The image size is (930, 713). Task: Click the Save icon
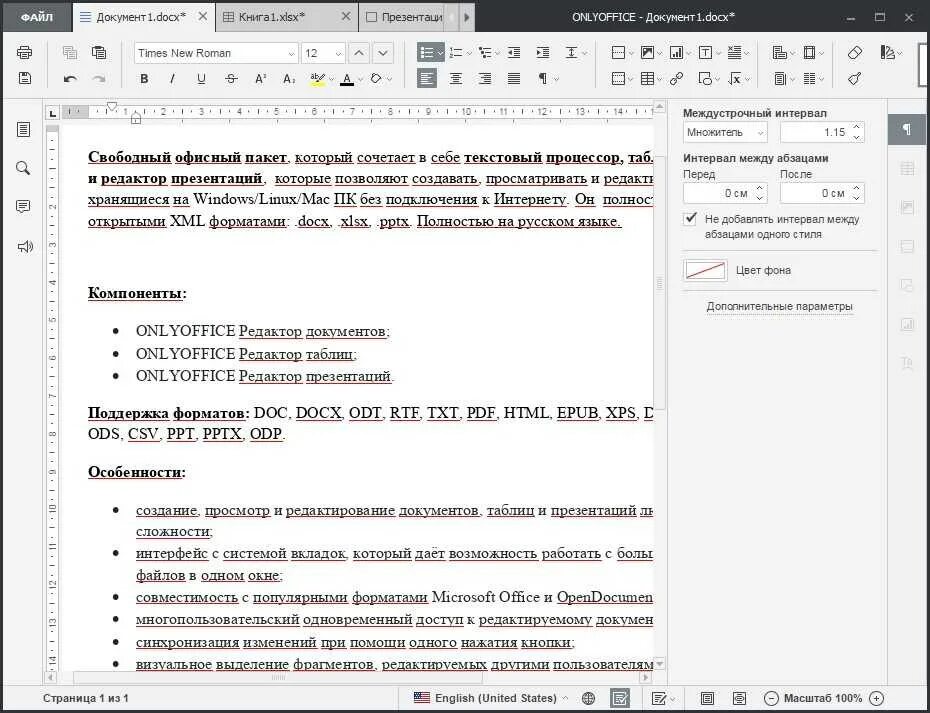pyautogui.click(x=24, y=78)
